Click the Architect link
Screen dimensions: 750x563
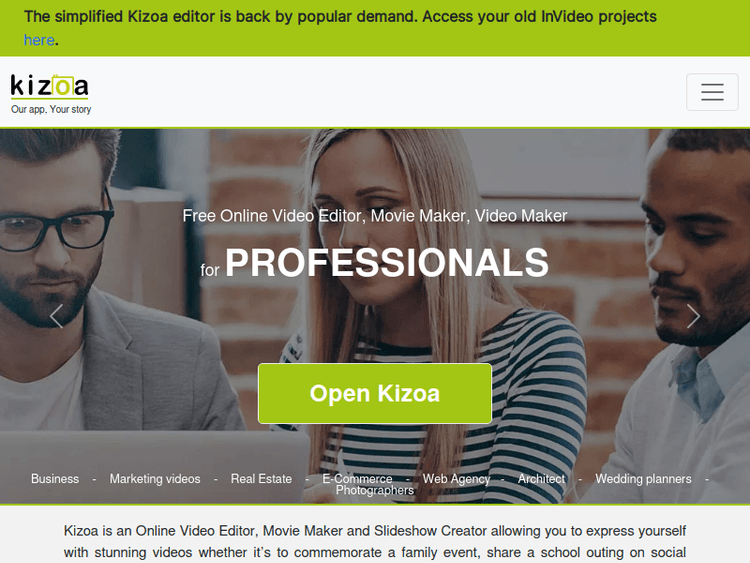tap(541, 479)
